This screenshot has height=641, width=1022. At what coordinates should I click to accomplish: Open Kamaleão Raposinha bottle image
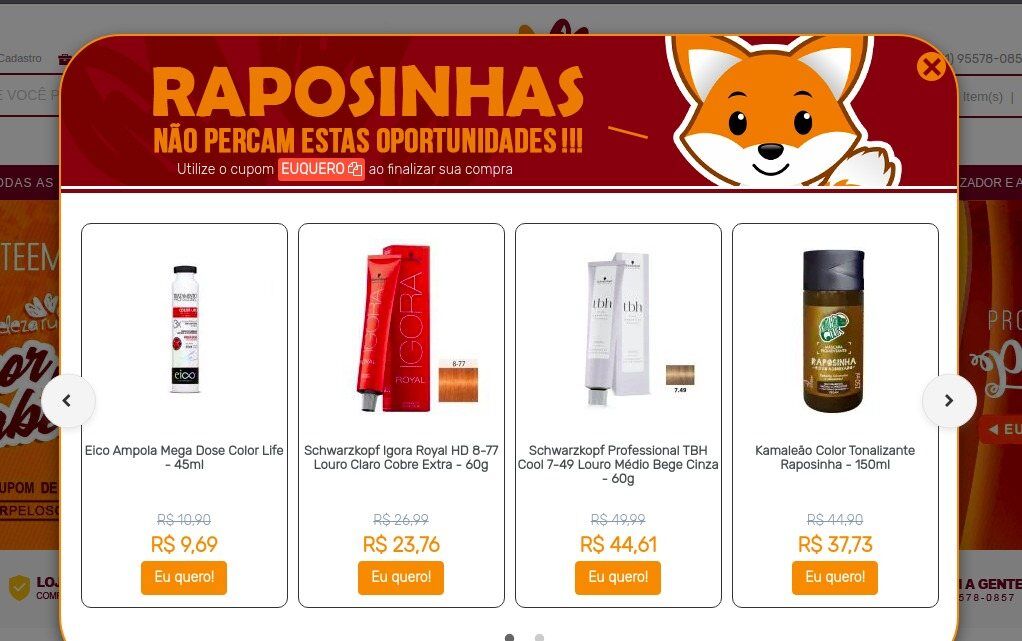834,331
